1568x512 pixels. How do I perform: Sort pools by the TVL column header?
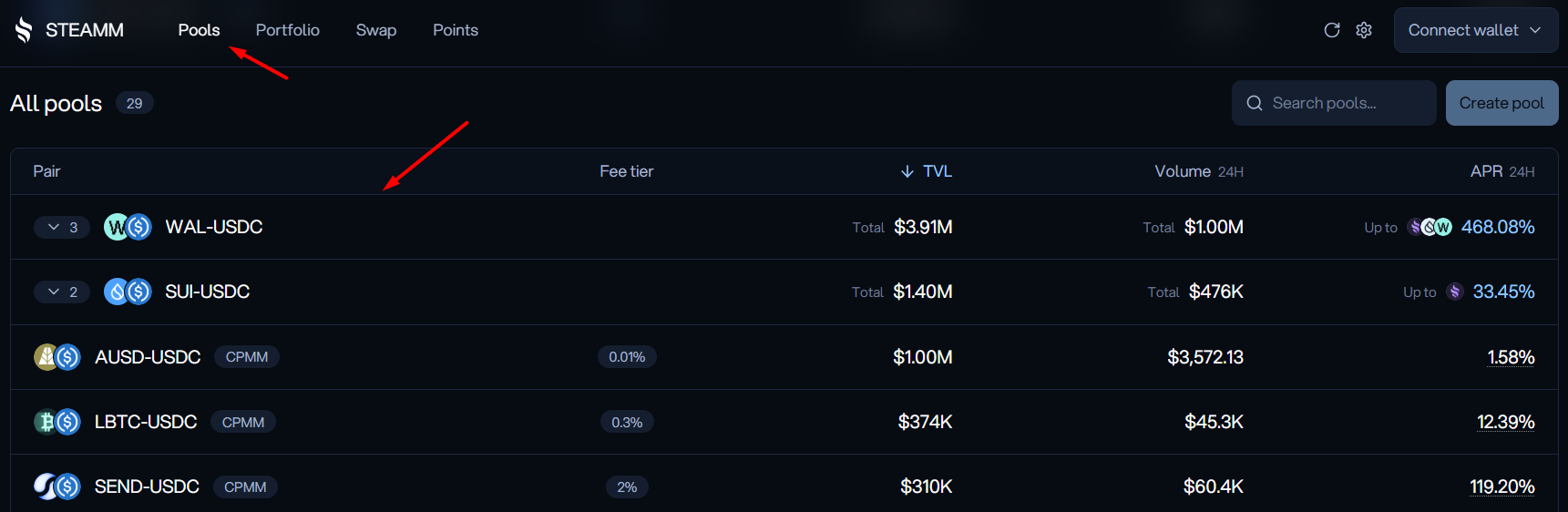[927, 171]
